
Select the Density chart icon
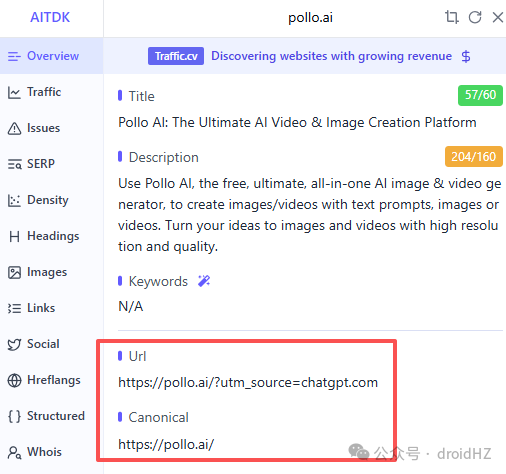coord(14,200)
